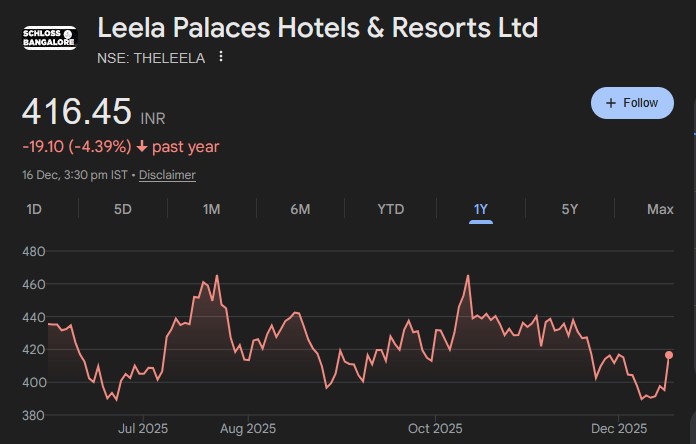Click the 416.45 price value

point(77,112)
